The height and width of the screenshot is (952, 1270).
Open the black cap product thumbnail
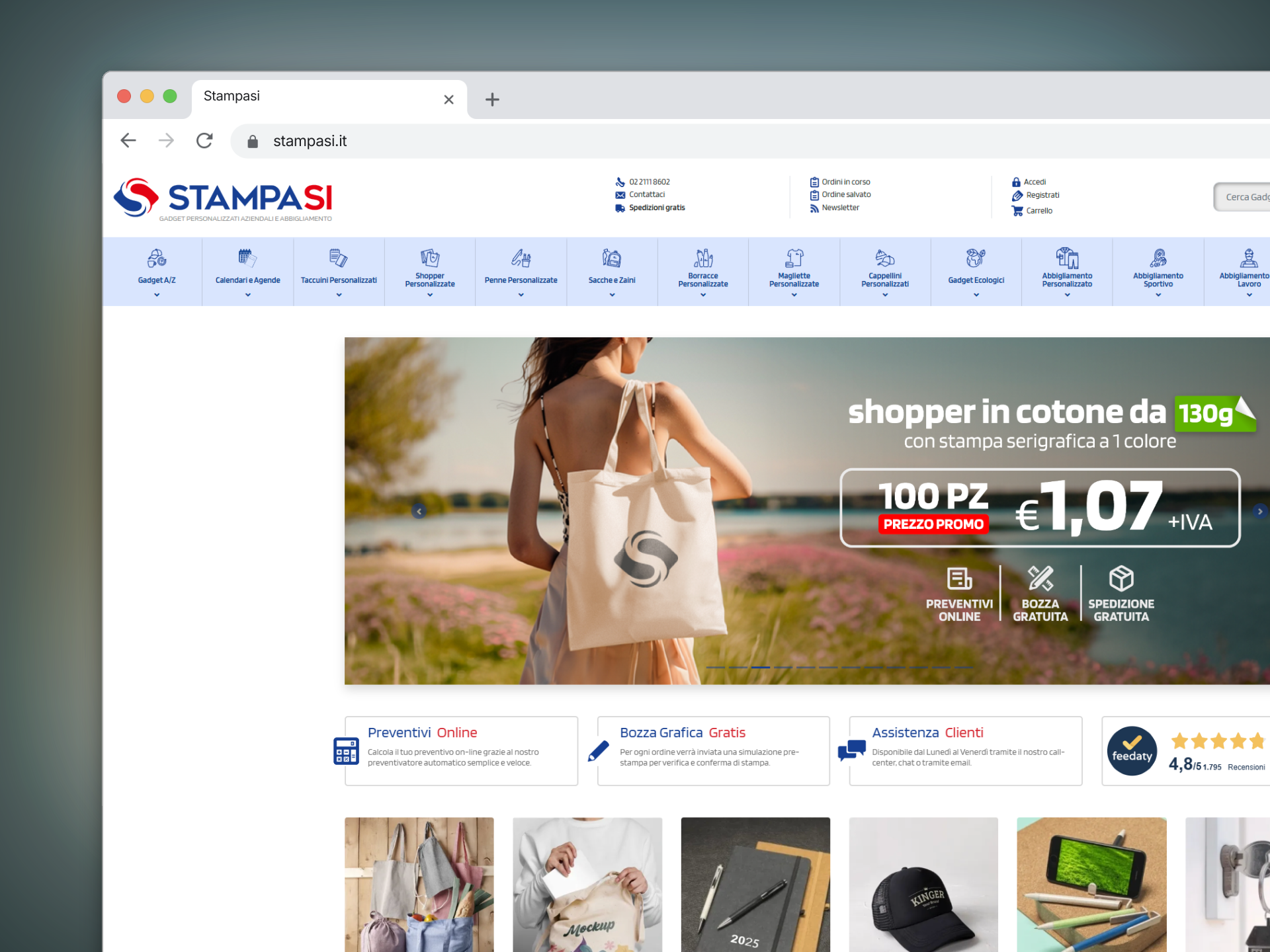point(923,885)
